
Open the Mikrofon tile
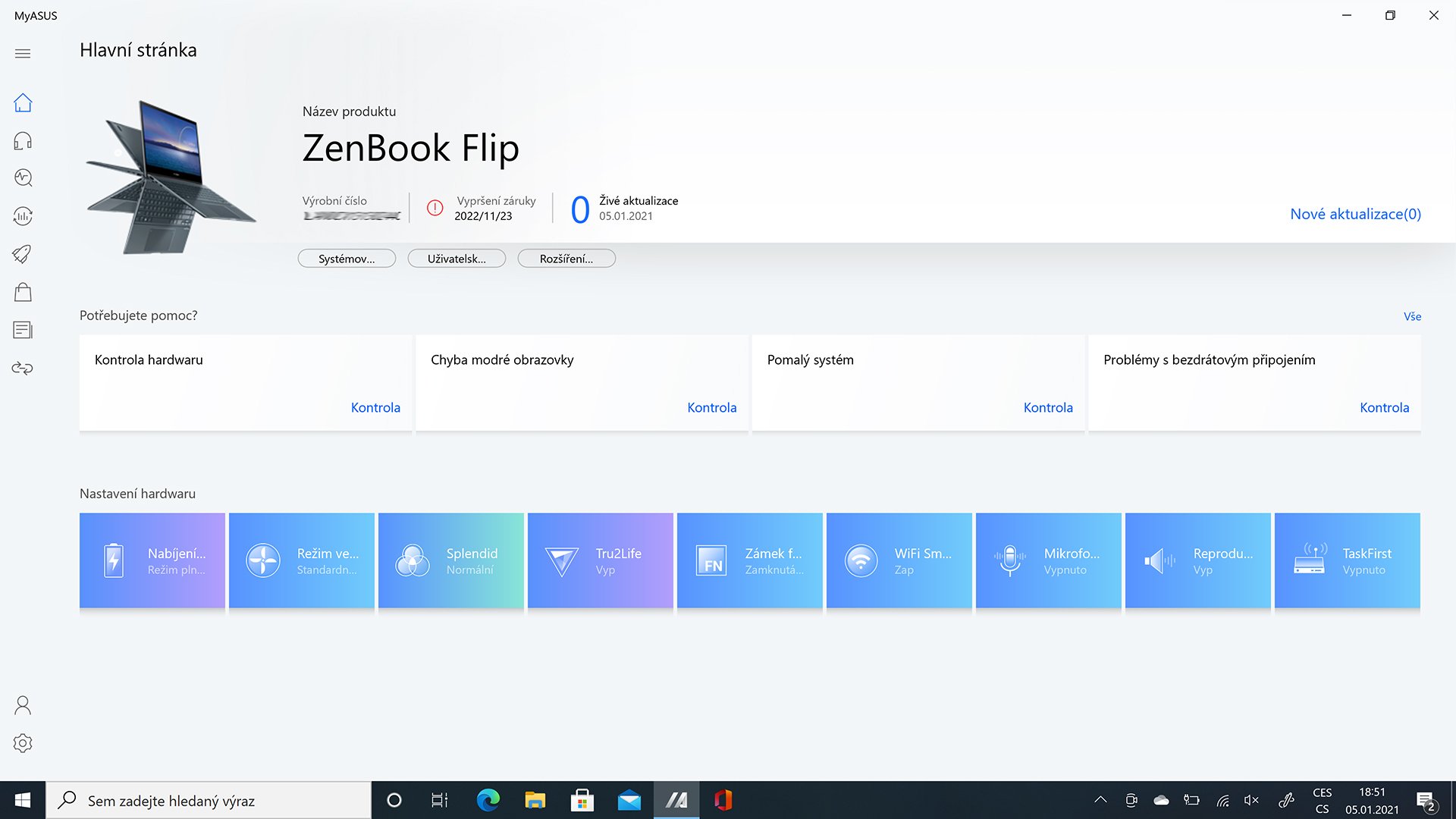(1049, 560)
